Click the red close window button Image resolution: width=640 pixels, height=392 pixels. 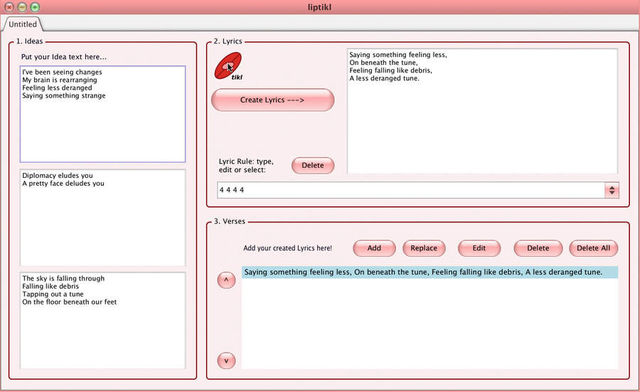[9, 7]
